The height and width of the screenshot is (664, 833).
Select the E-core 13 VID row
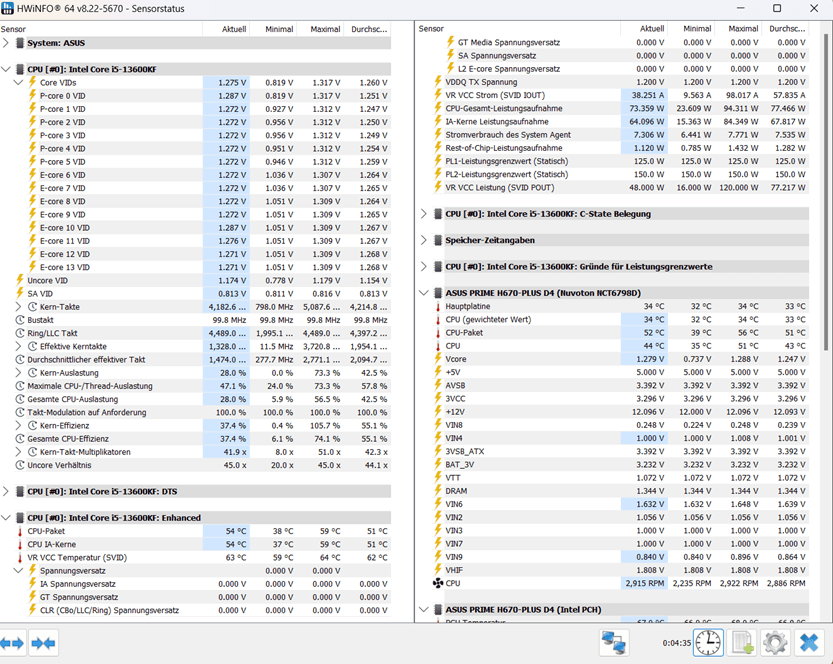tap(196, 267)
